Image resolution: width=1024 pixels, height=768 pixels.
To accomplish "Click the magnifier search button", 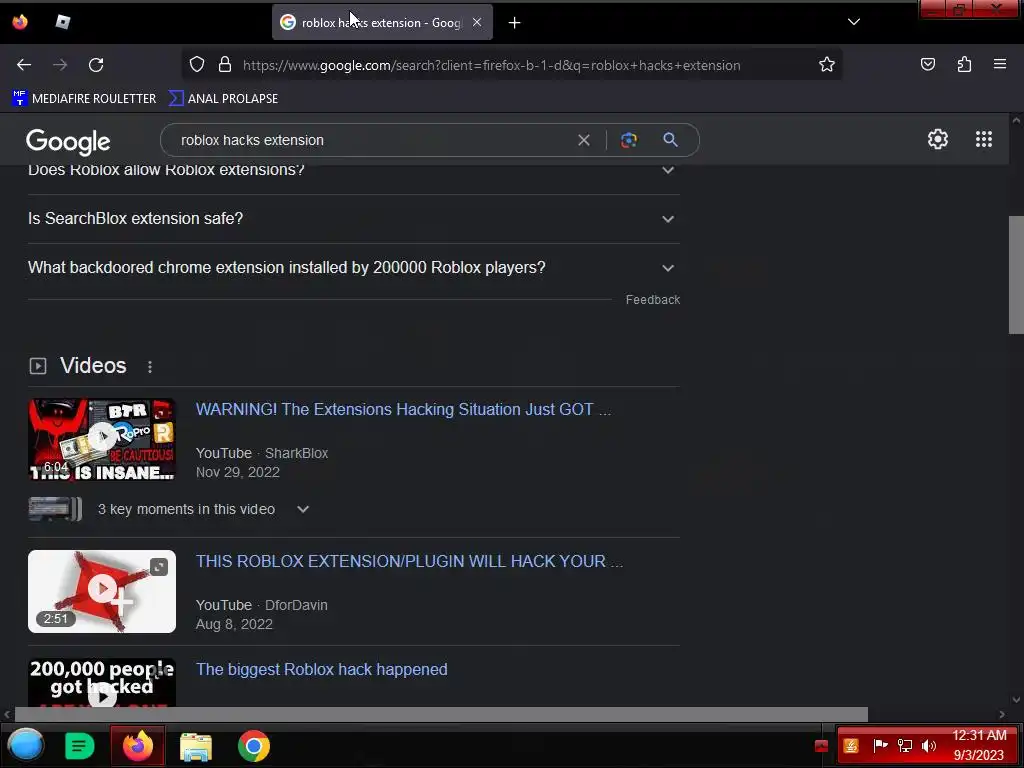I will point(670,140).
